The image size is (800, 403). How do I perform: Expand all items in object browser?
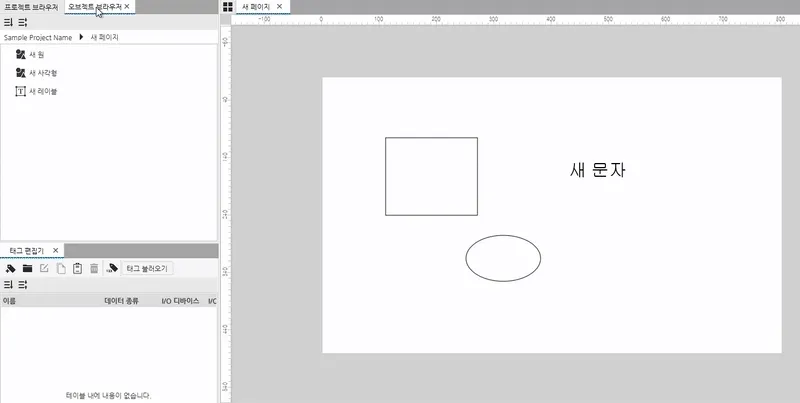coord(9,21)
